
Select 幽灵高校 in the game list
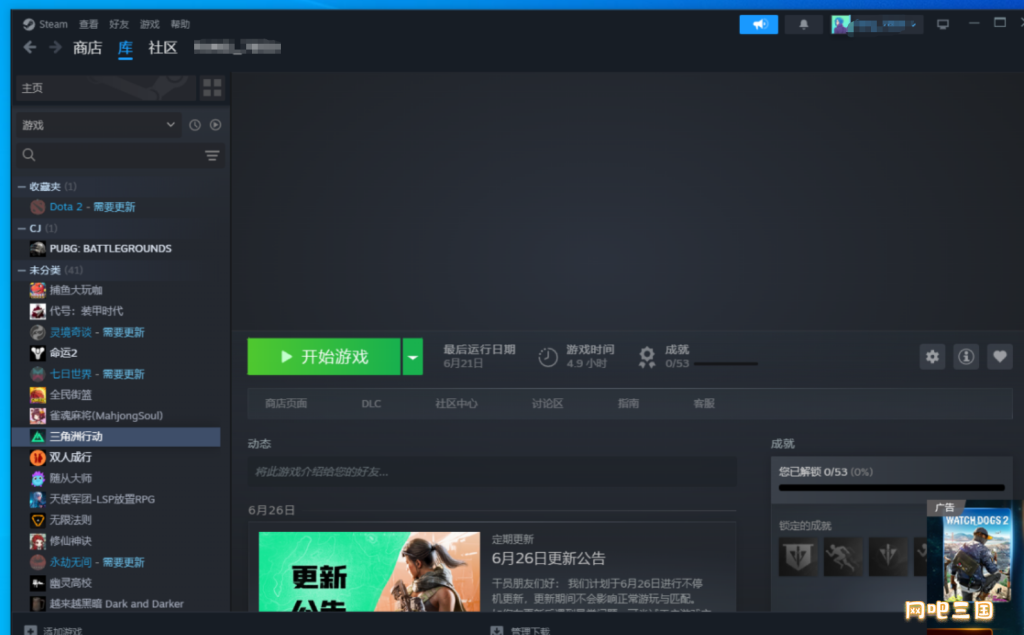tap(118, 583)
